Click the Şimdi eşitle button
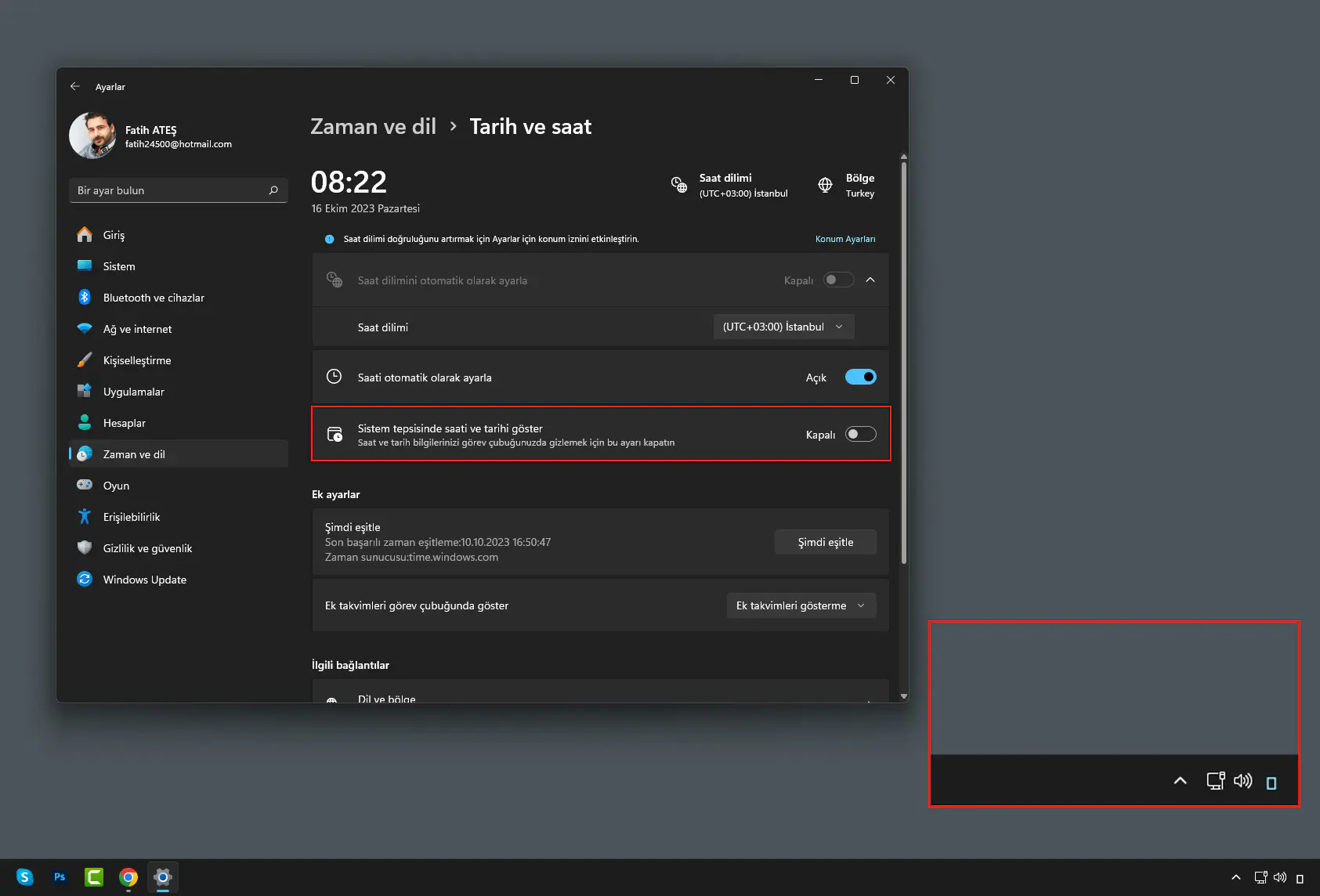1320x896 pixels. pyautogui.click(x=825, y=541)
